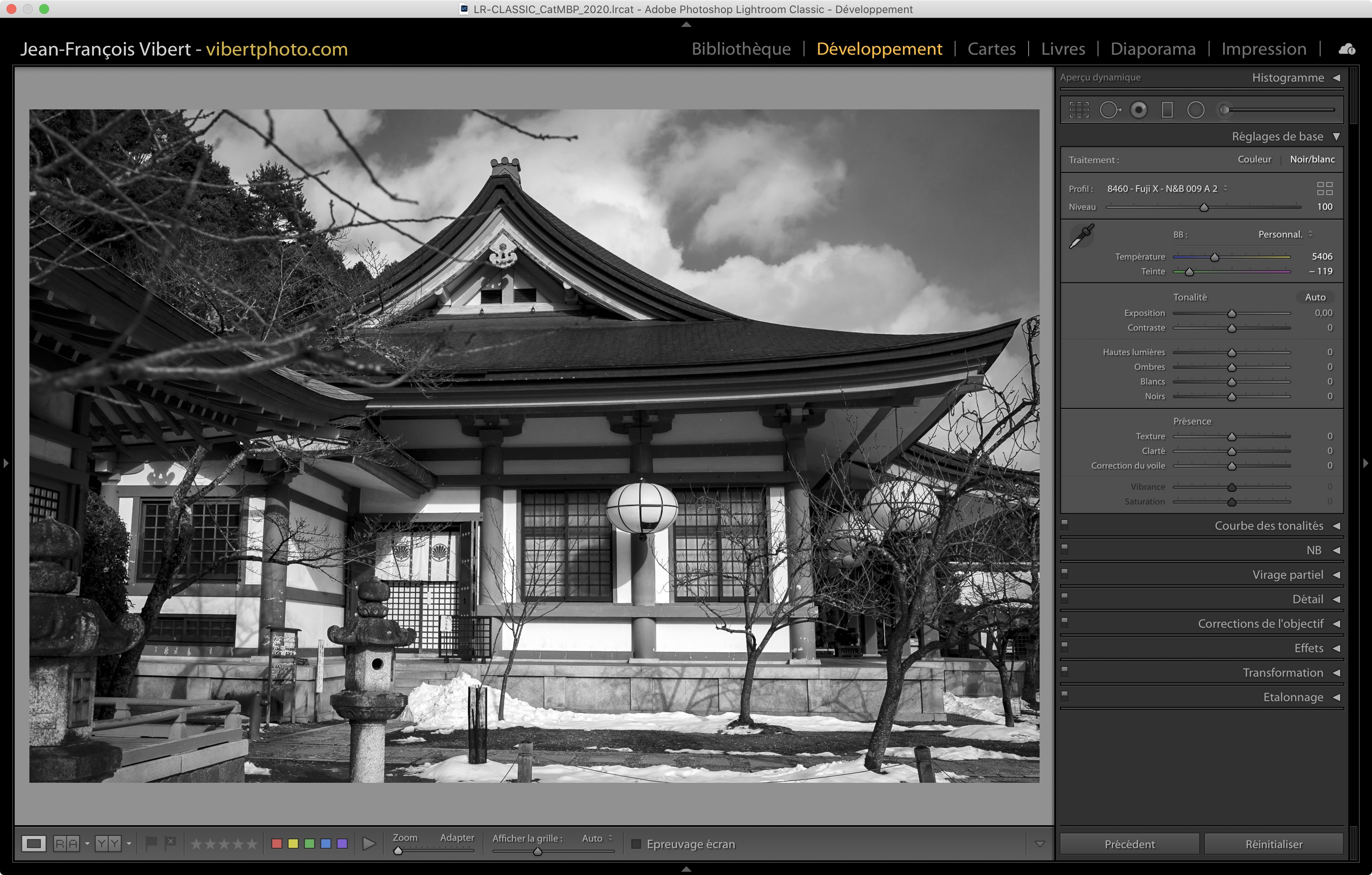Select the radial filter tool
Viewport: 1372px width, 875px height.
coord(1195,110)
